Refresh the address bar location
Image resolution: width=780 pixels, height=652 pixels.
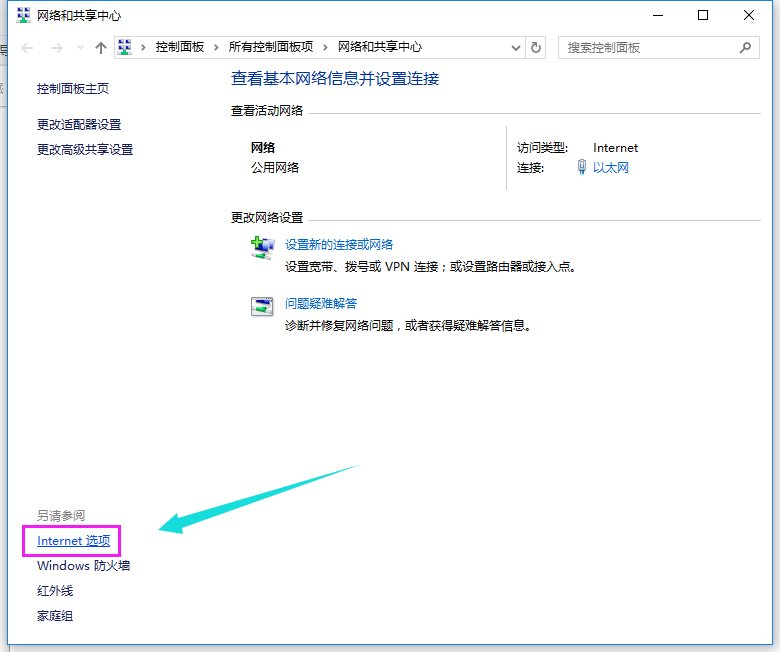pyautogui.click(x=537, y=47)
